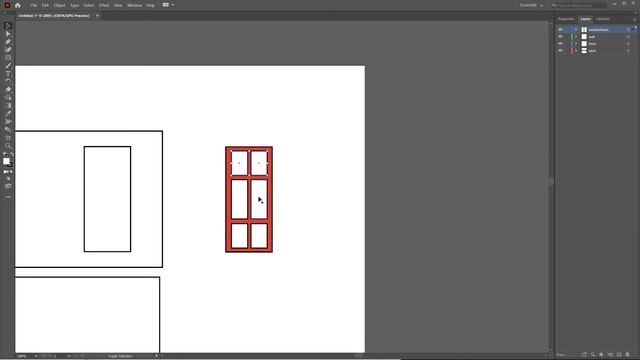Click the Create New Layer icon
The image size is (640, 360).
pyautogui.click(x=619, y=355)
